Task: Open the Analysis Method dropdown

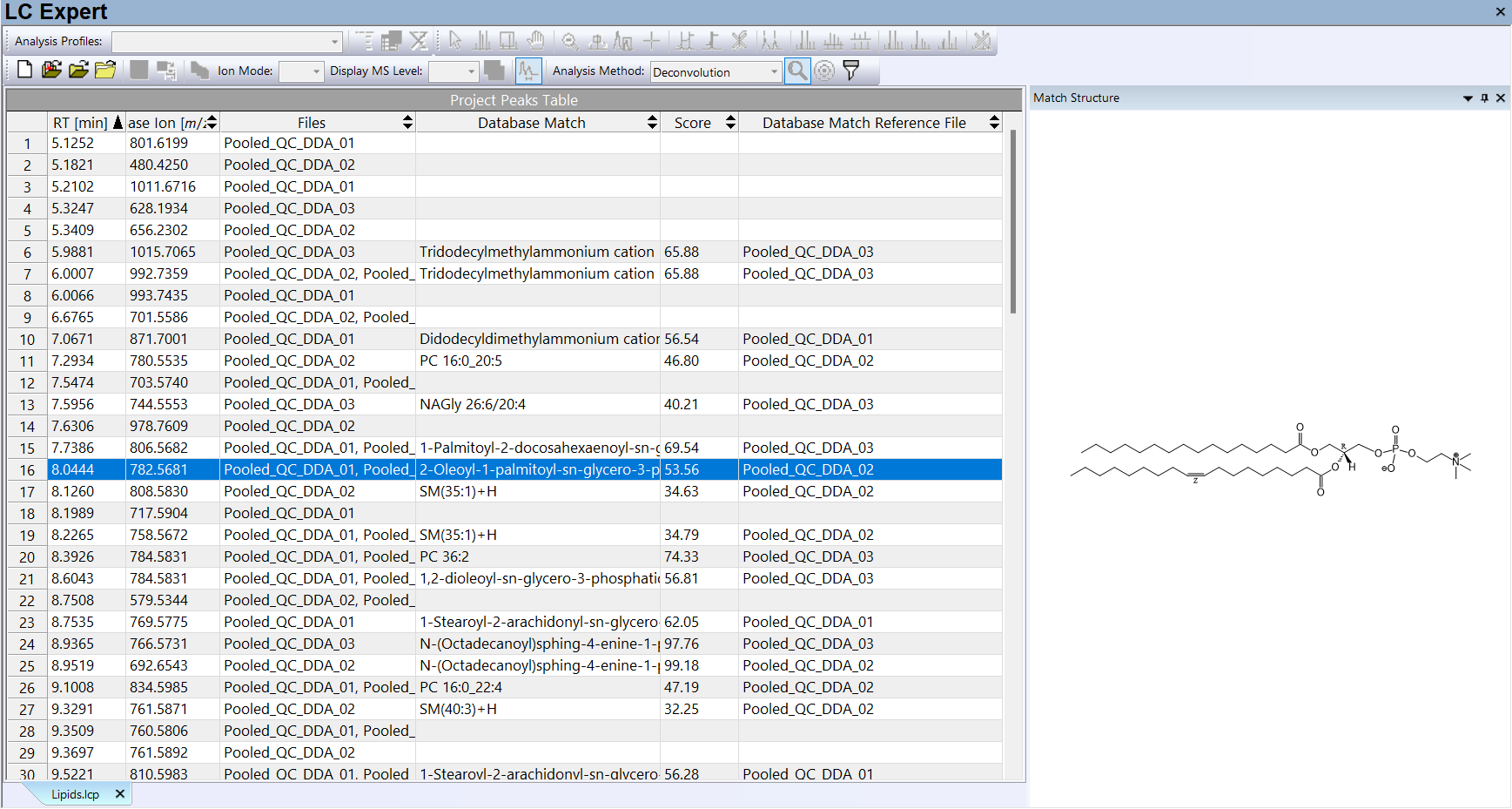Action: point(774,72)
